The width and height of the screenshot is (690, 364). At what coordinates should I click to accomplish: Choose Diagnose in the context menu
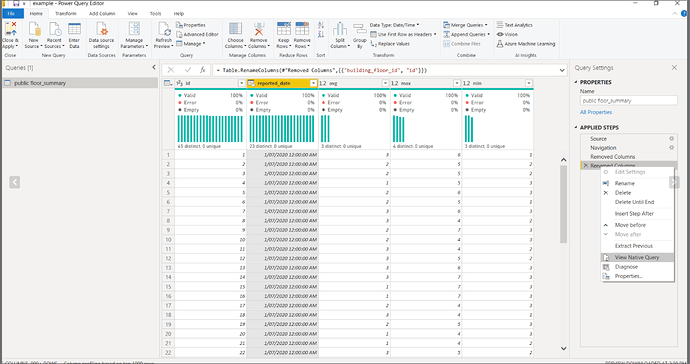pyautogui.click(x=637, y=267)
